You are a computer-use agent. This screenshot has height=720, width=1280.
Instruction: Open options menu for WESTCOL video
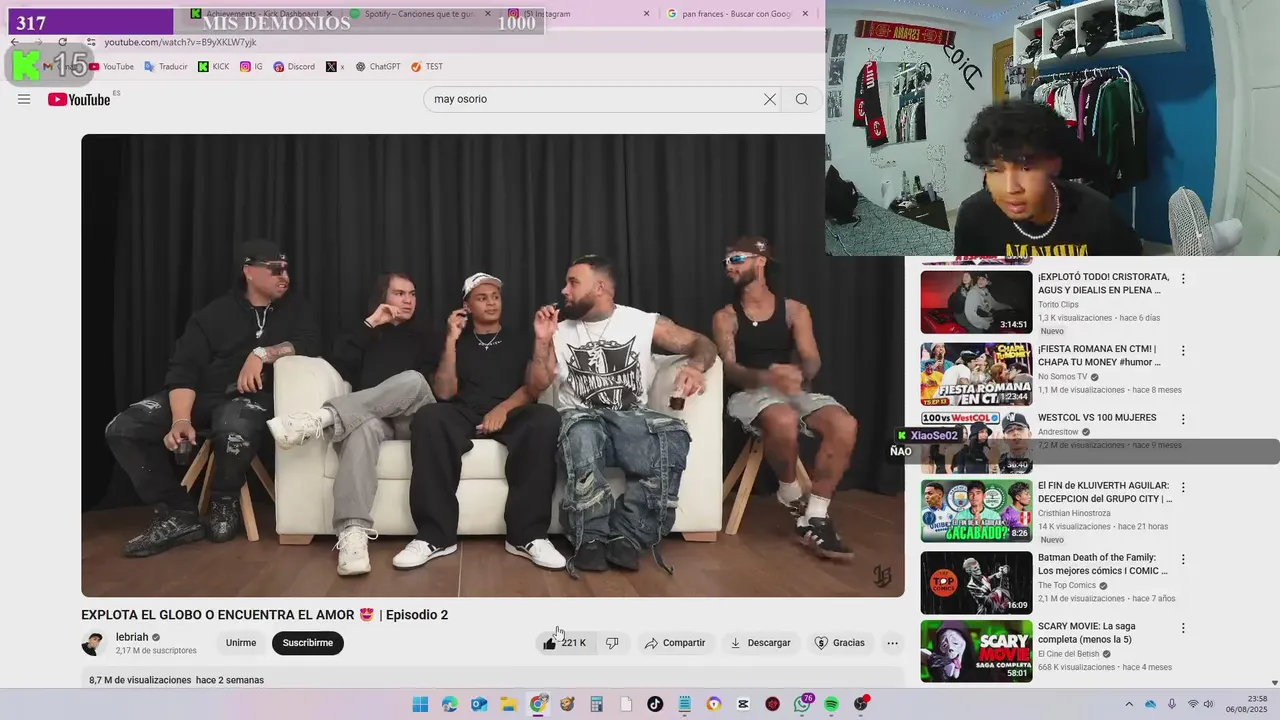pos(1183,420)
